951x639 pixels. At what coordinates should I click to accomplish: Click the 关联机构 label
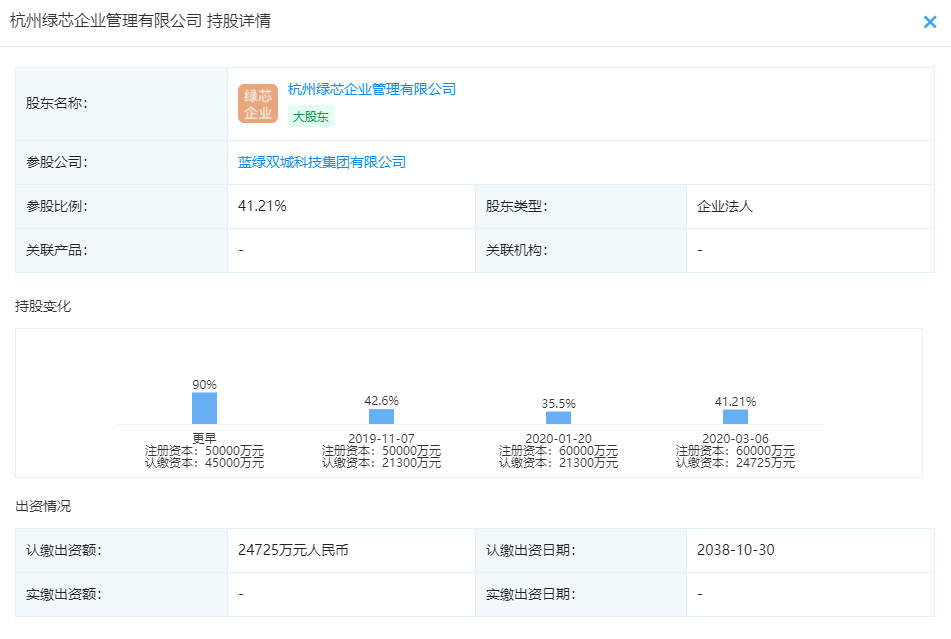517,250
